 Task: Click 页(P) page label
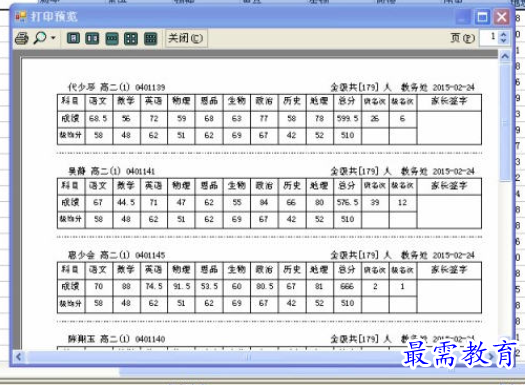462,38
